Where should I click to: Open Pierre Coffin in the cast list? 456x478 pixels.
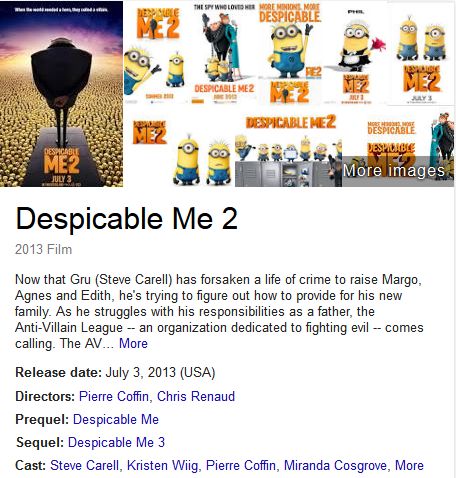point(241,465)
